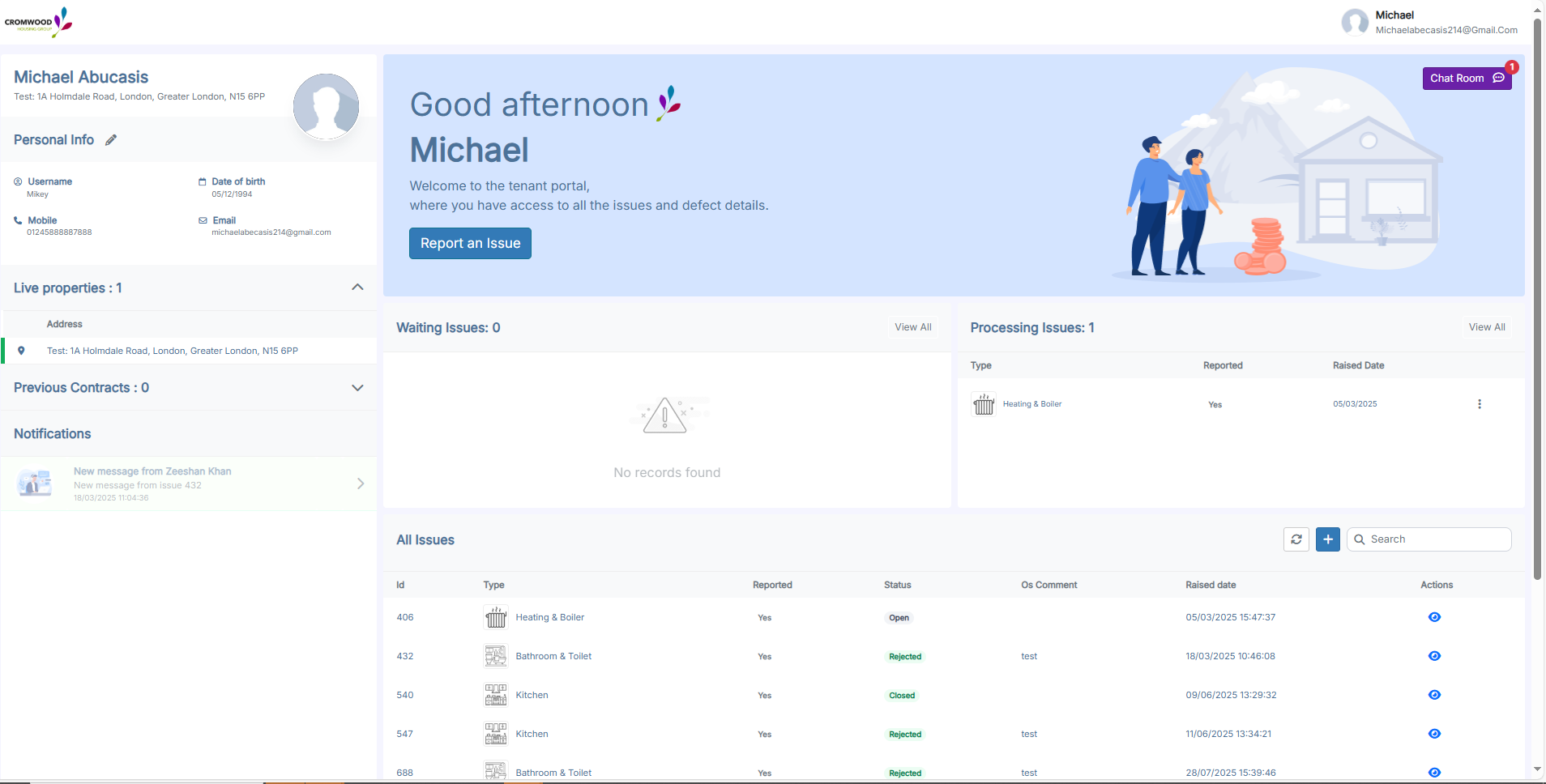View issue 540 using the eye icon

(1434, 695)
